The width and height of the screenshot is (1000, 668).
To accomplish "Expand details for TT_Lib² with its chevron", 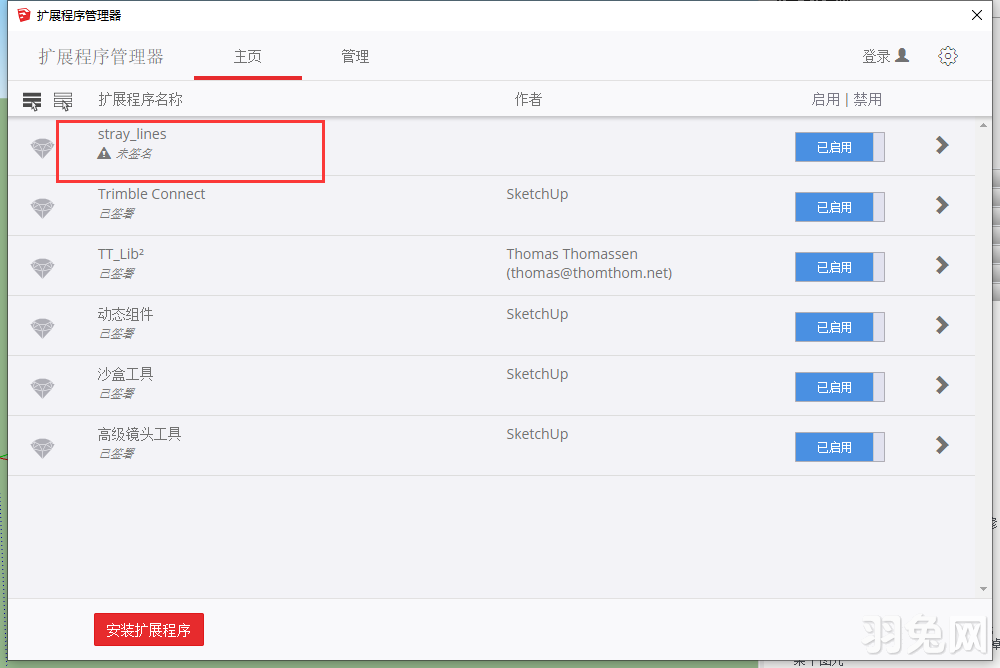I will click(x=941, y=265).
